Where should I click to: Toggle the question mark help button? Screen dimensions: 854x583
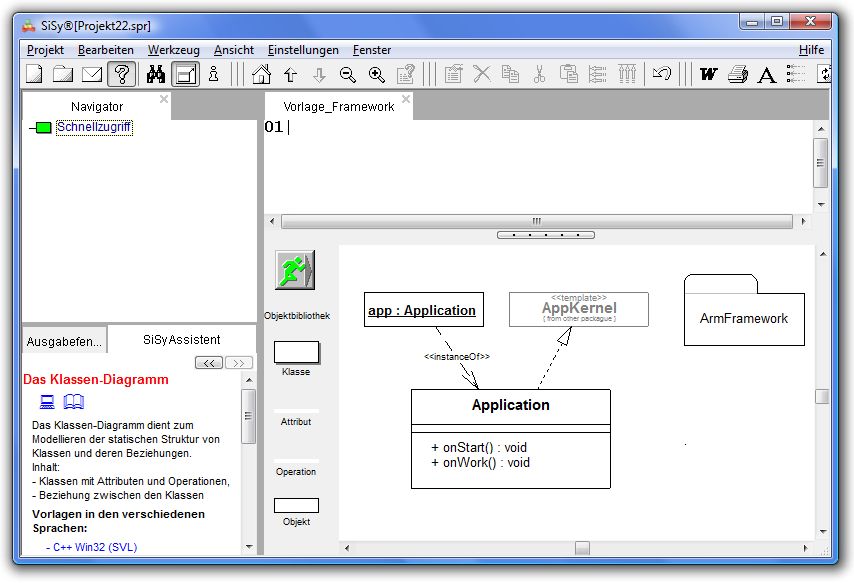click(121, 74)
